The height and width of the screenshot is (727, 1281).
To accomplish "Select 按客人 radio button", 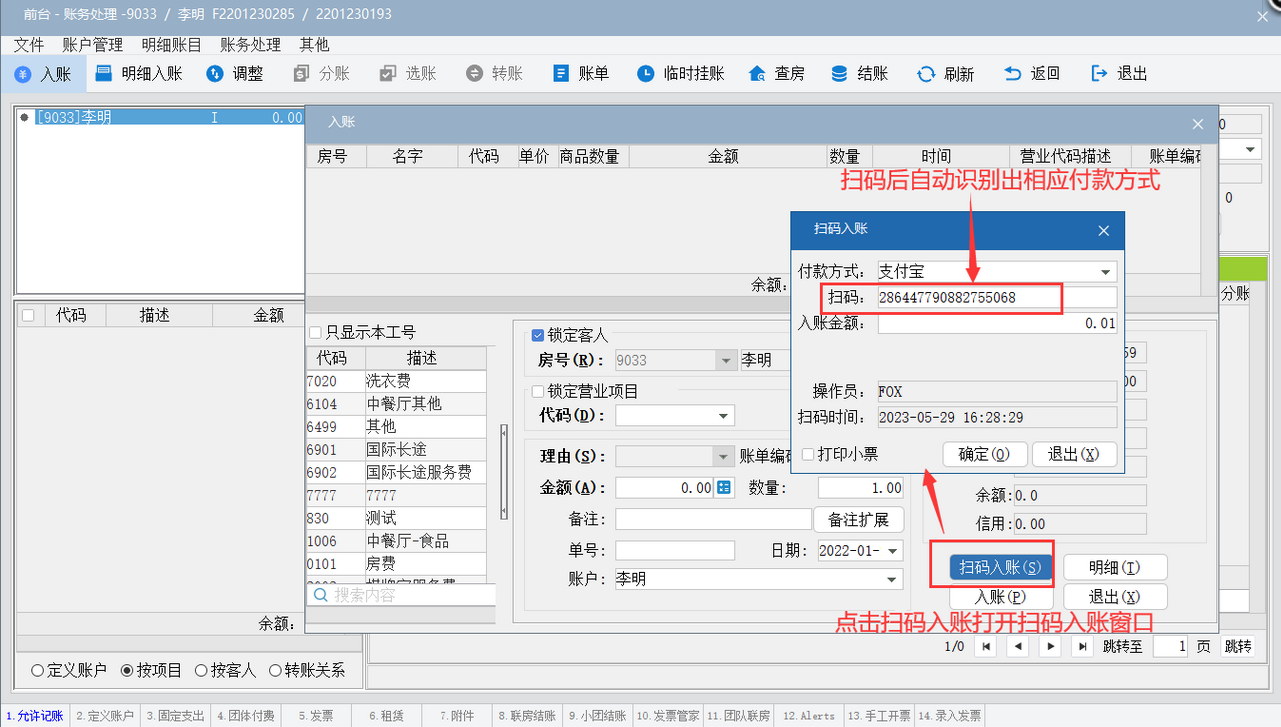I will pyautogui.click(x=201, y=671).
